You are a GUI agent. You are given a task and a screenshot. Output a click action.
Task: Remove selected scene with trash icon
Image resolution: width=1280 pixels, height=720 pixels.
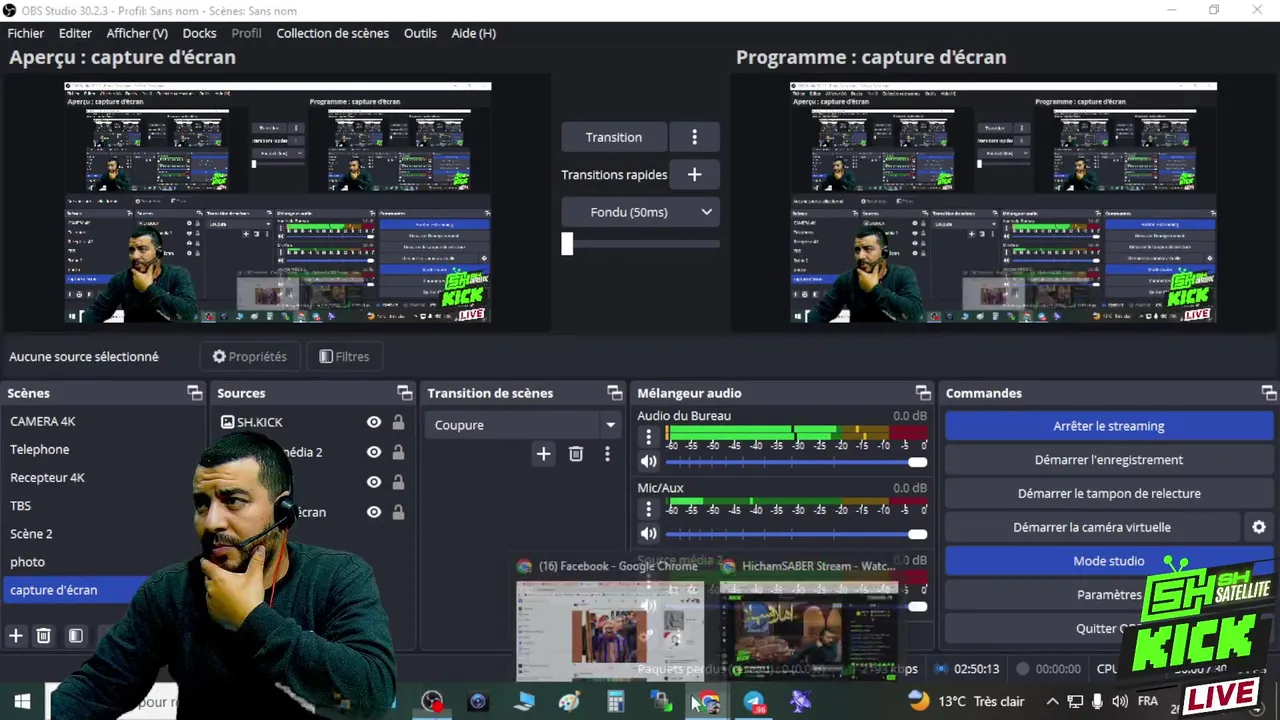[44, 635]
